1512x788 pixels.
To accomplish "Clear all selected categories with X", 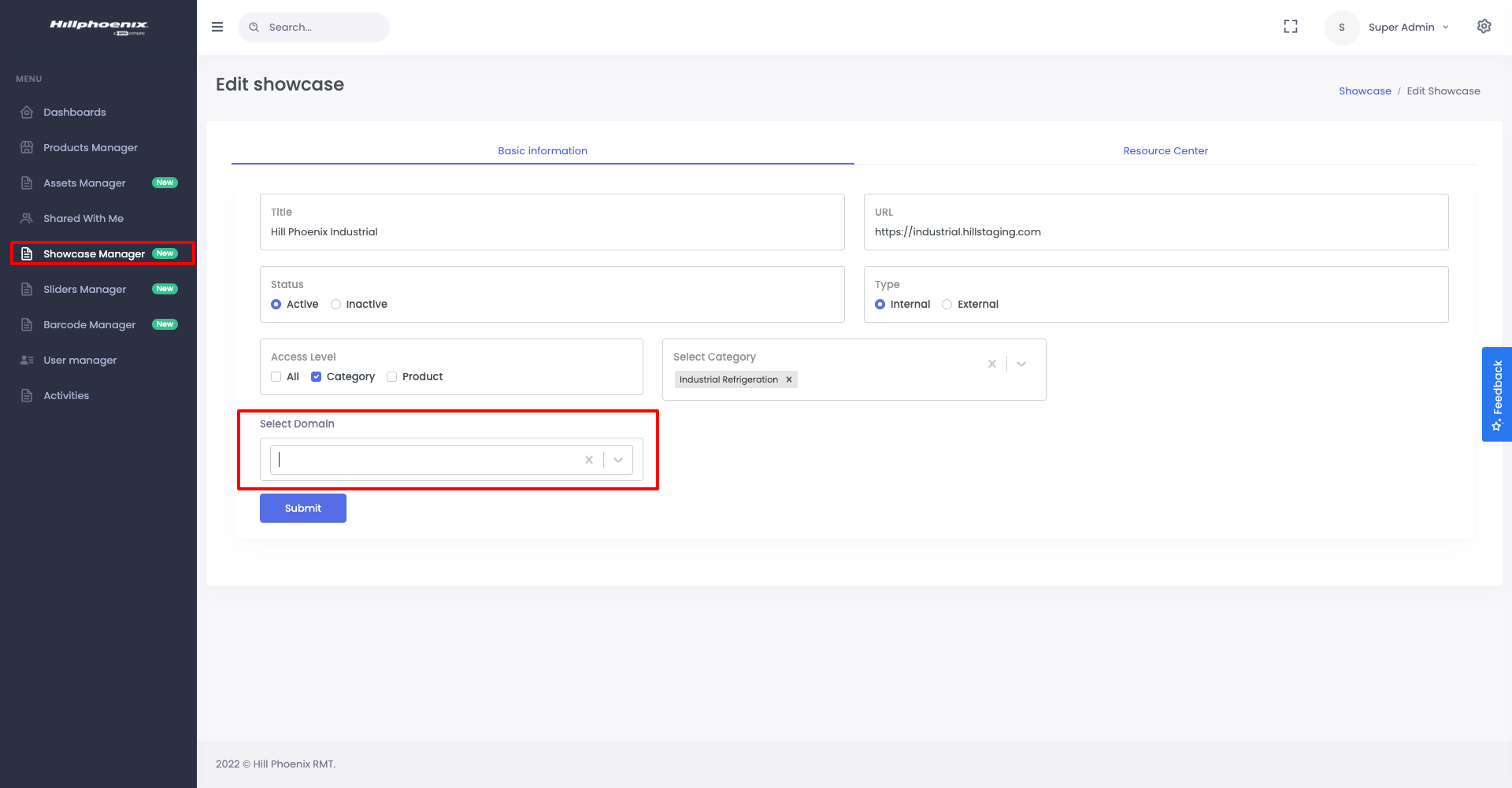I will (992, 364).
